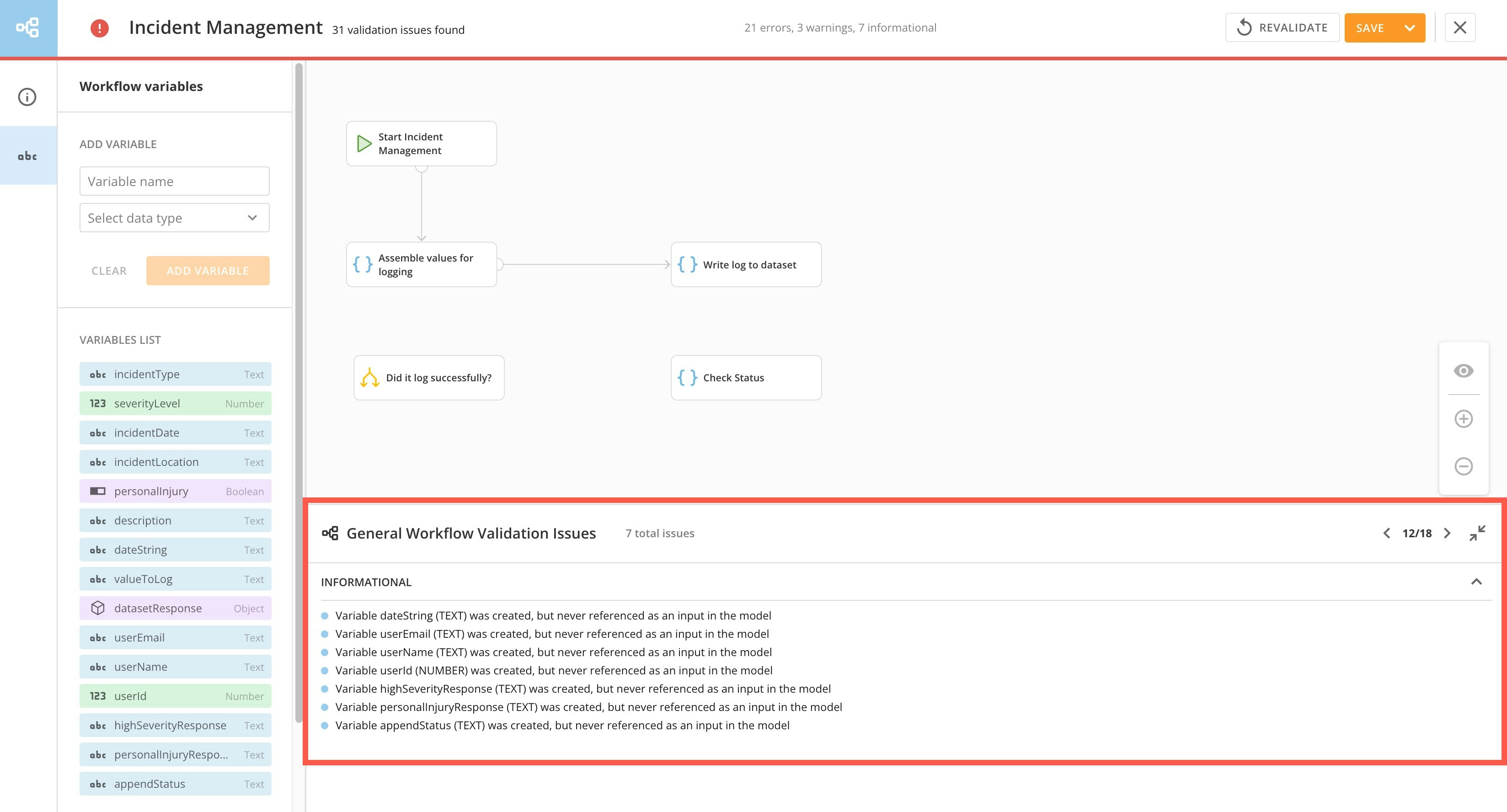Zoom in on the workflow canvas

click(x=1463, y=419)
